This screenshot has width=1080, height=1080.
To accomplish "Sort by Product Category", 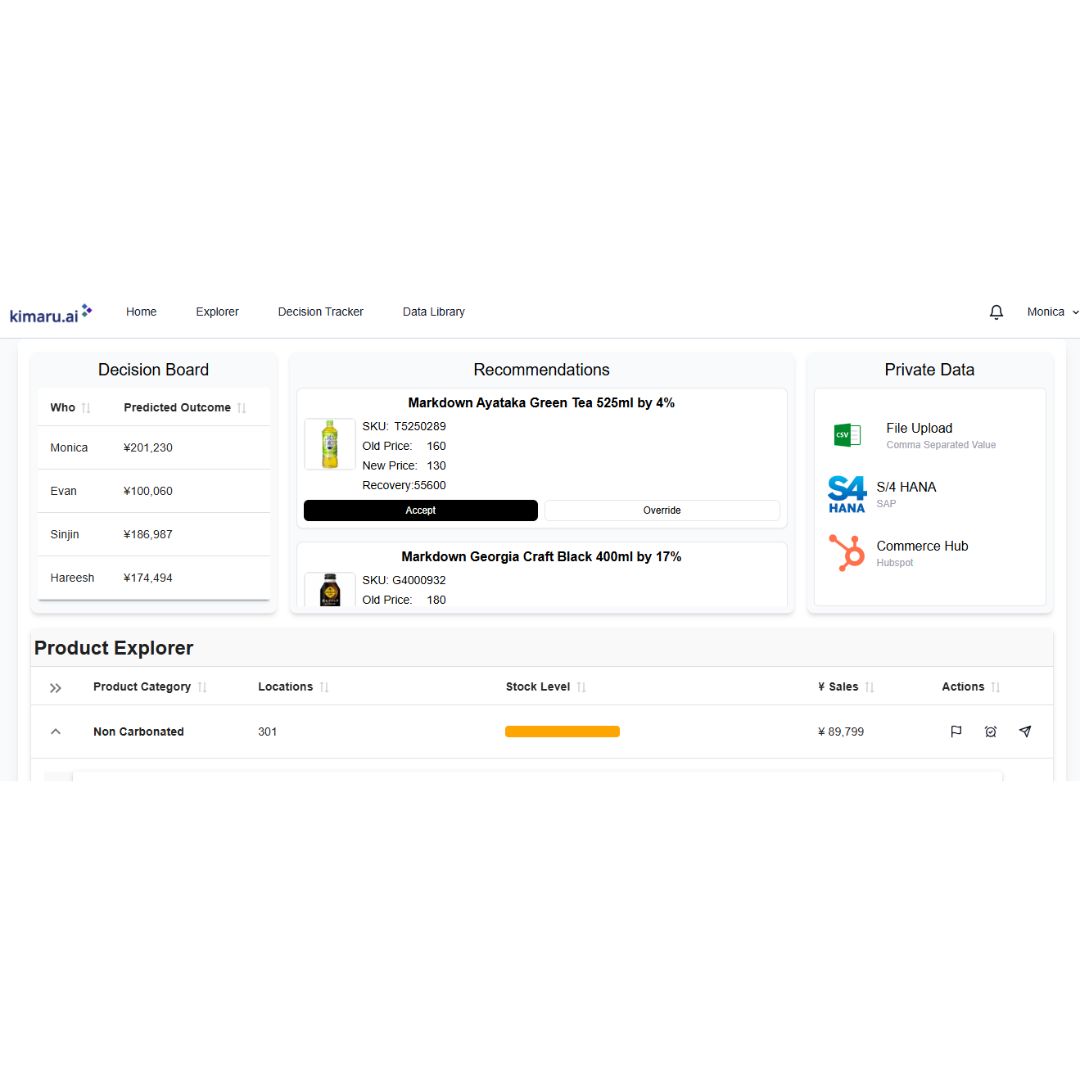I will coord(202,687).
